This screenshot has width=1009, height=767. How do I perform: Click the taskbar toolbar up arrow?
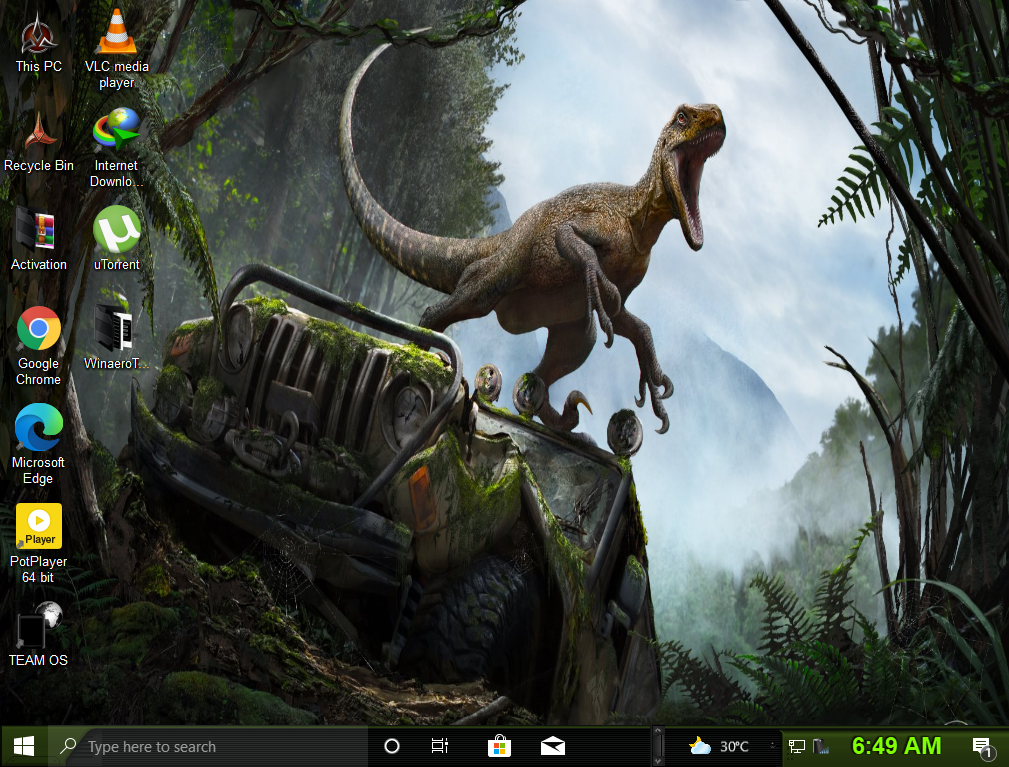click(x=658, y=732)
